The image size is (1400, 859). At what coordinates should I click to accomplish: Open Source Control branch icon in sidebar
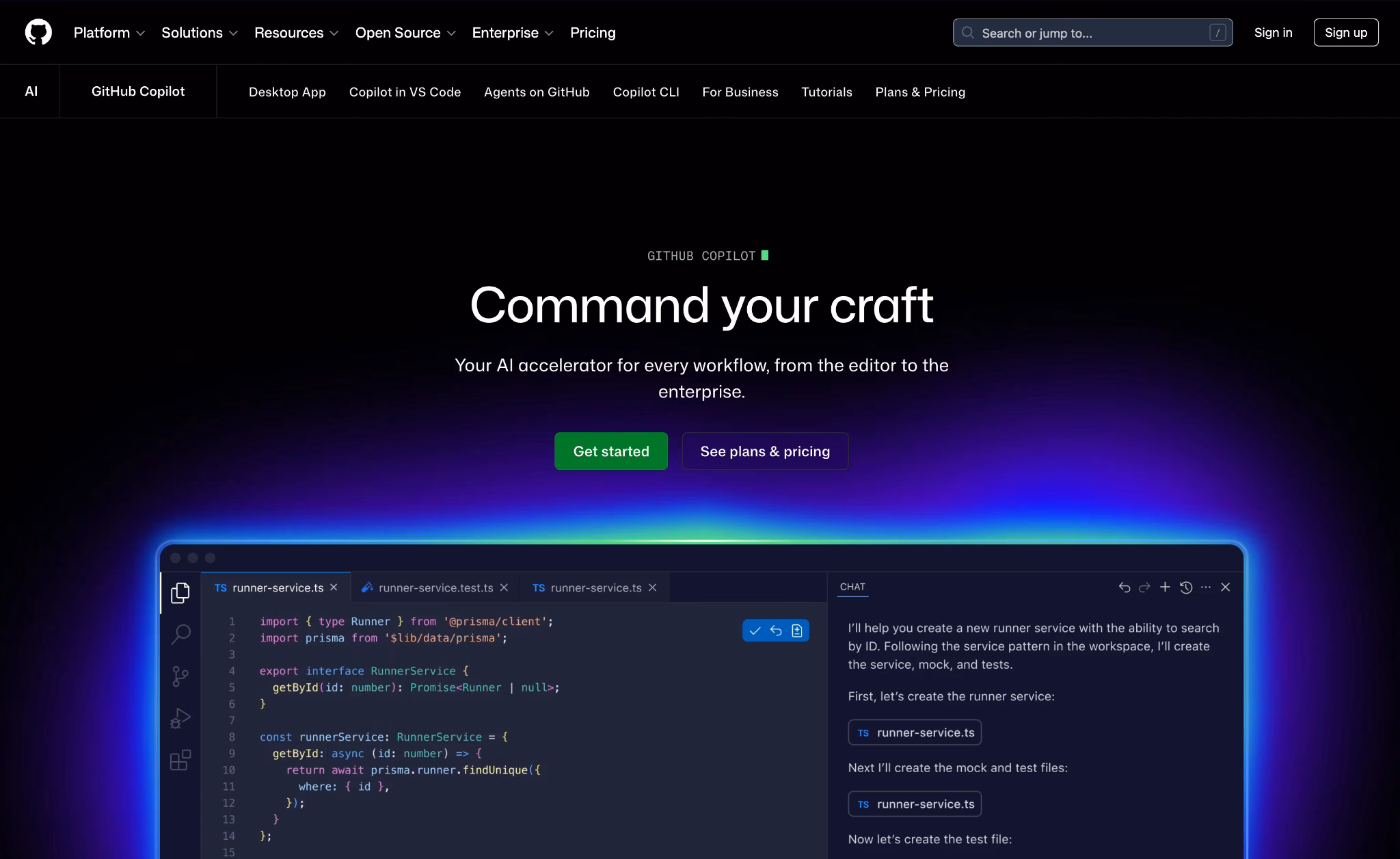(180, 676)
